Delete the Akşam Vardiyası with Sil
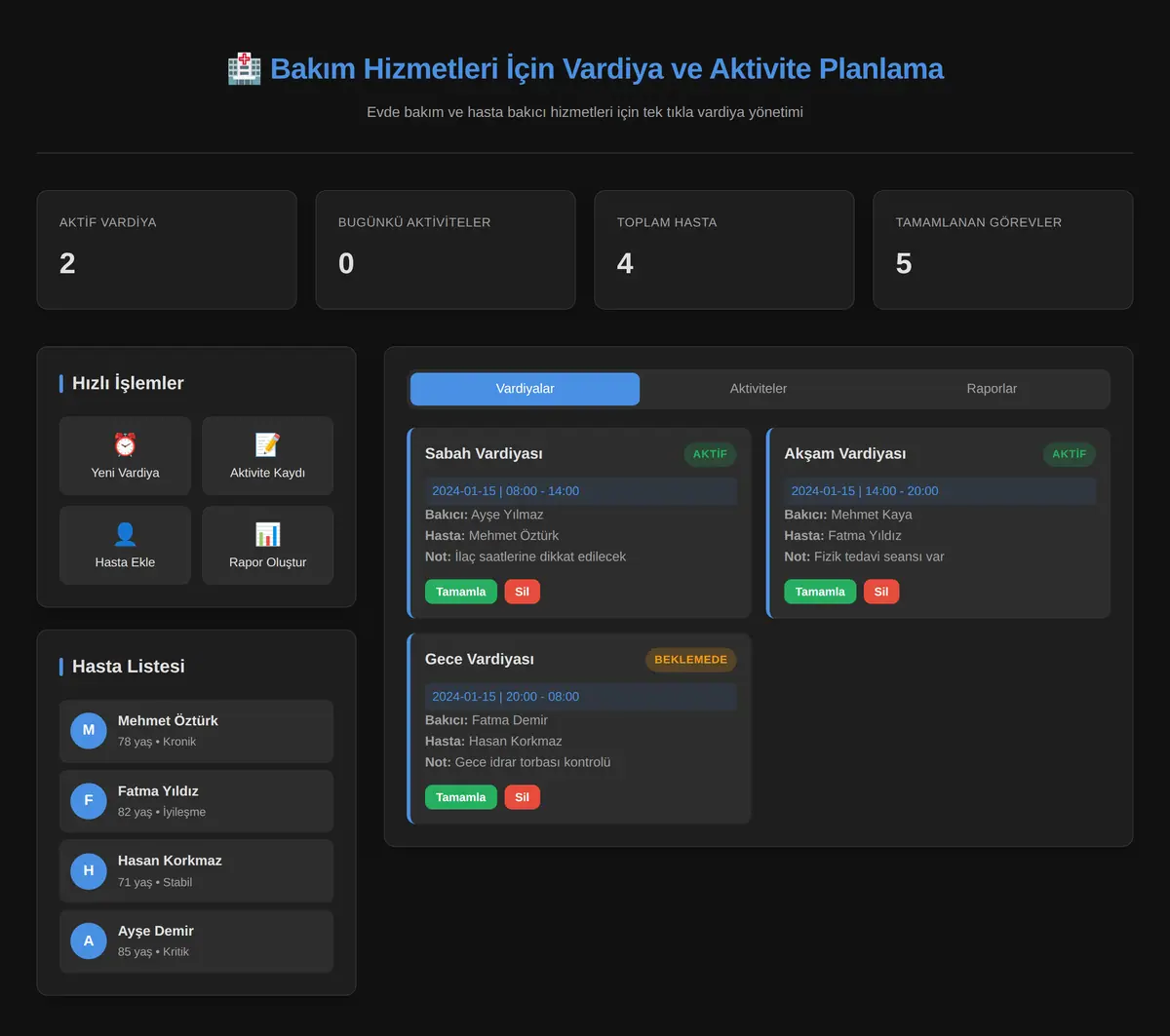 tap(881, 592)
